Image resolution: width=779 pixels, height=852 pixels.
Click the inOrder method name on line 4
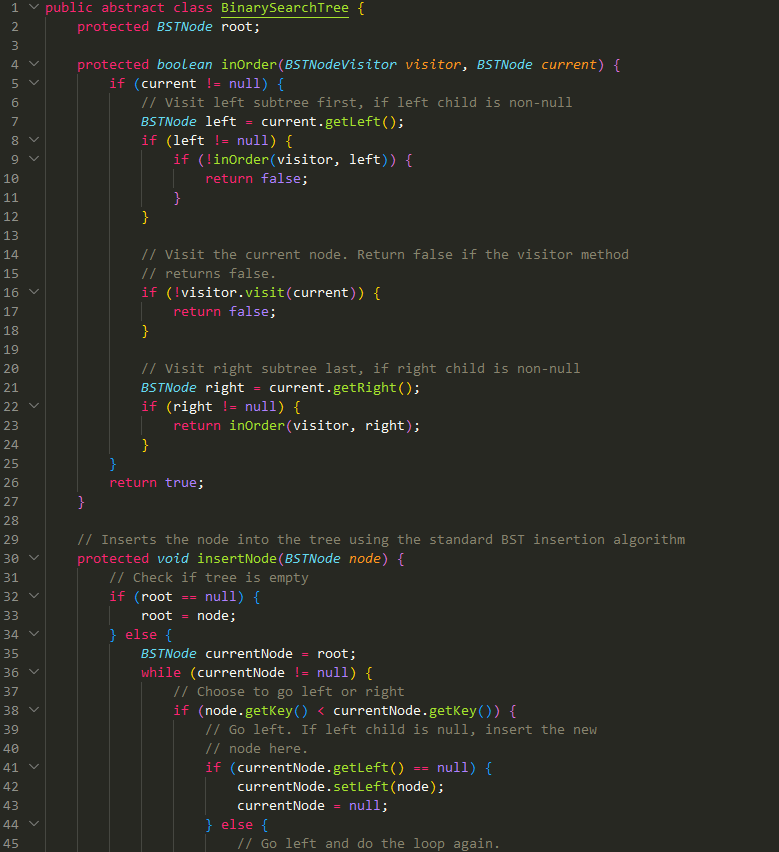[x=249, y=65]
